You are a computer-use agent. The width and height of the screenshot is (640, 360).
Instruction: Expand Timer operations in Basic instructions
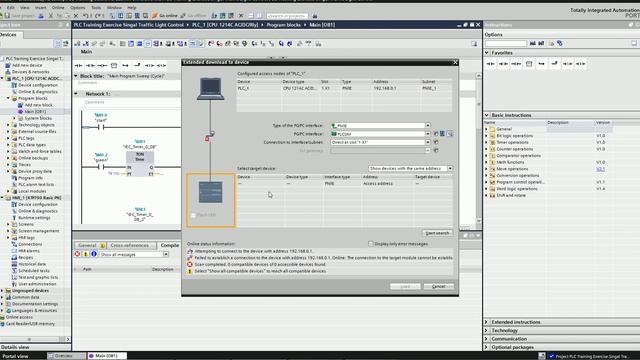[x=486, y=142]
